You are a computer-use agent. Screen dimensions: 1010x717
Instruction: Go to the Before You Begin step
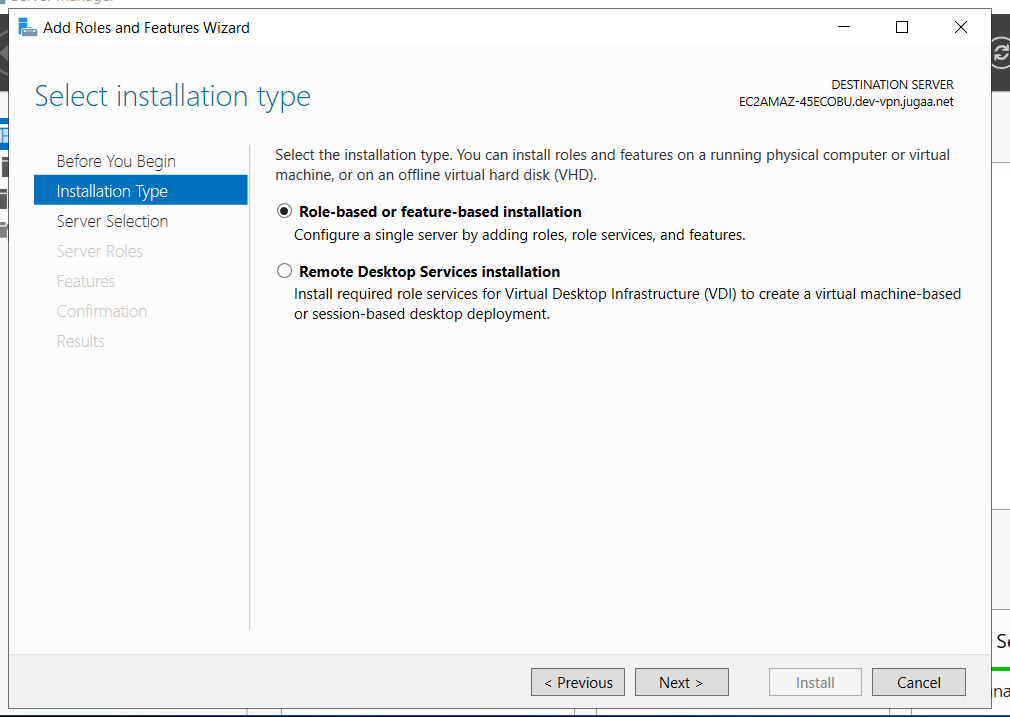[116, 161]
